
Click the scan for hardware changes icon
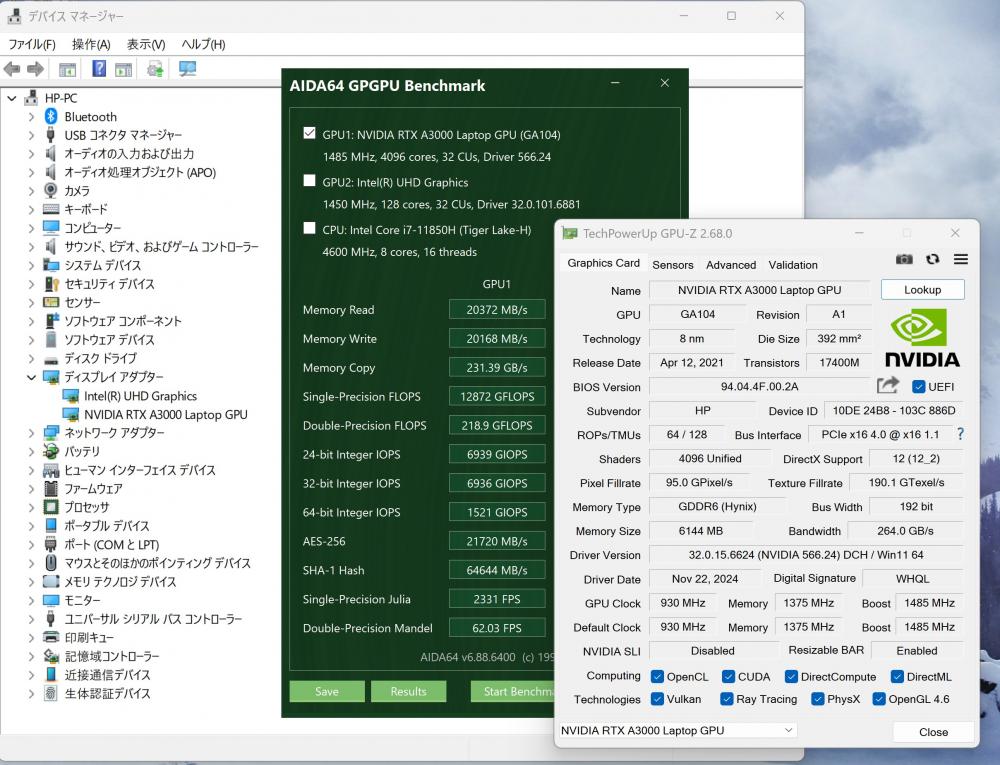pyautogui.click(x=187, y=69)
